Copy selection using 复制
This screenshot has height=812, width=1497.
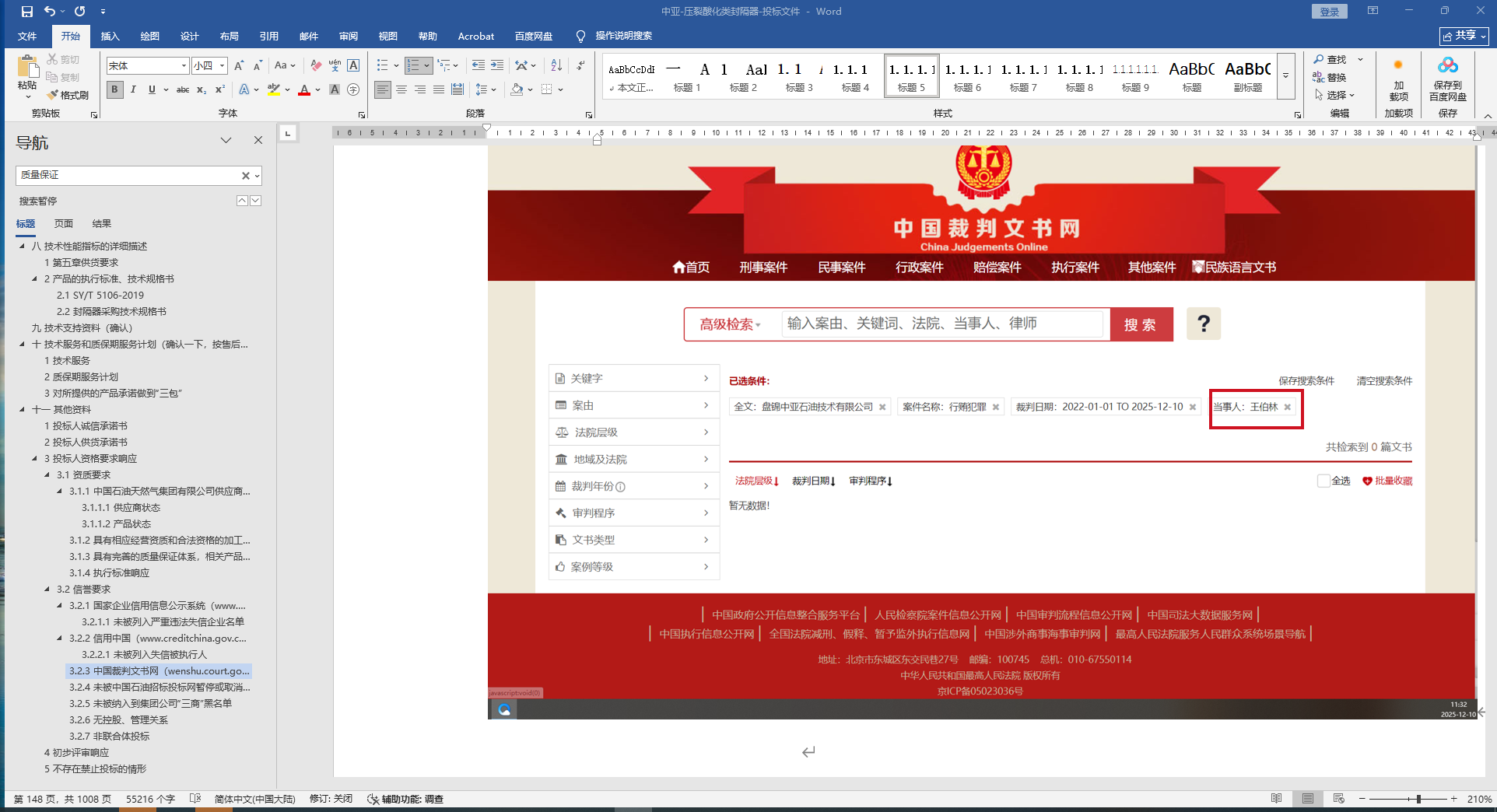63,77
